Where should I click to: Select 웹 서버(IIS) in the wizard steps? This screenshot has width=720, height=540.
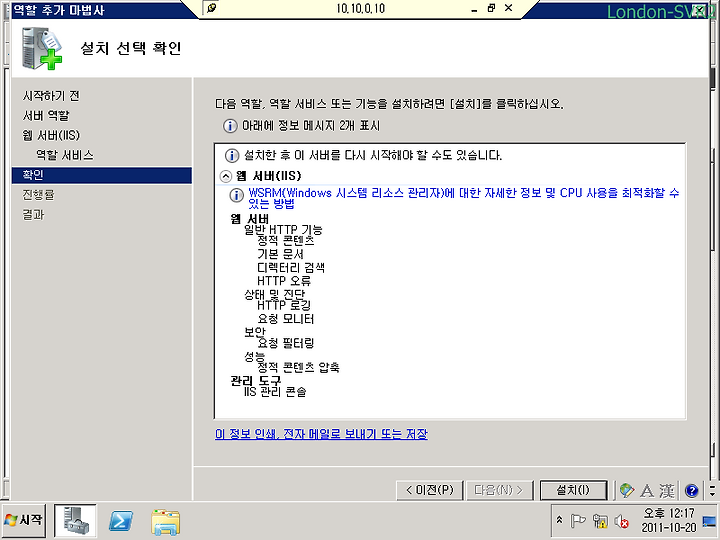pos(51,135)
